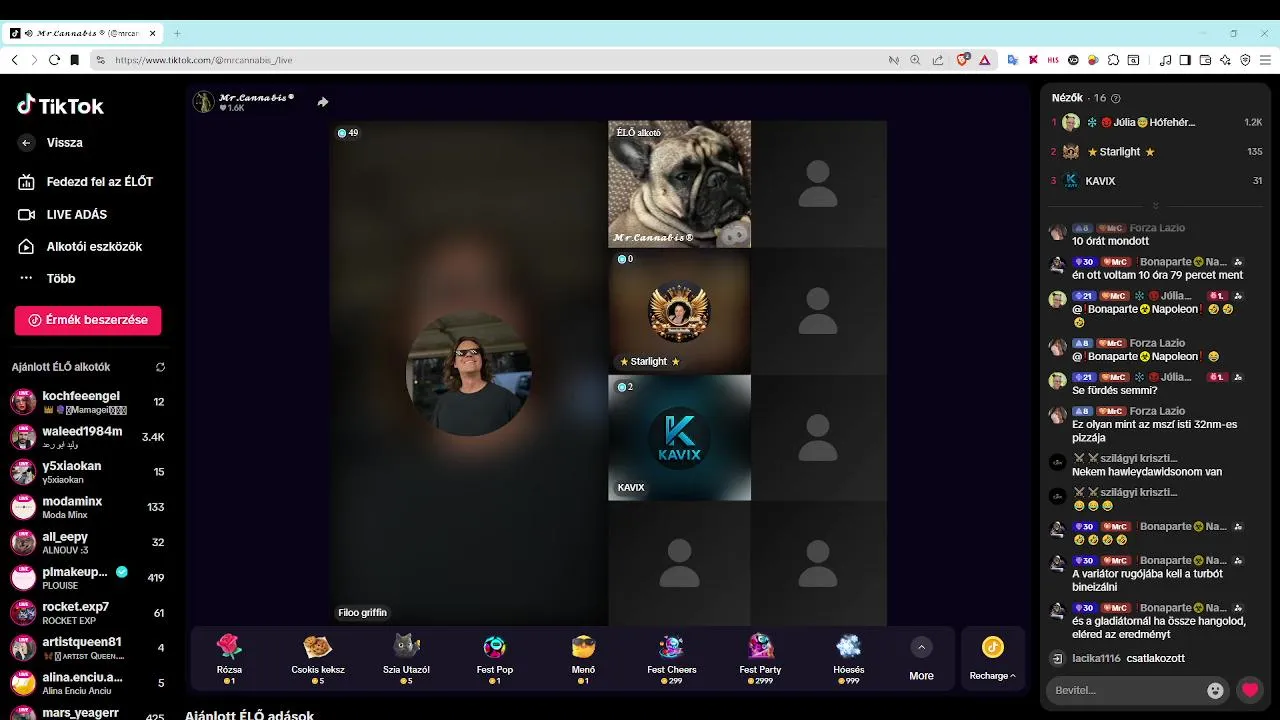Open Brave Shields lion icon

tap(963, 60)
